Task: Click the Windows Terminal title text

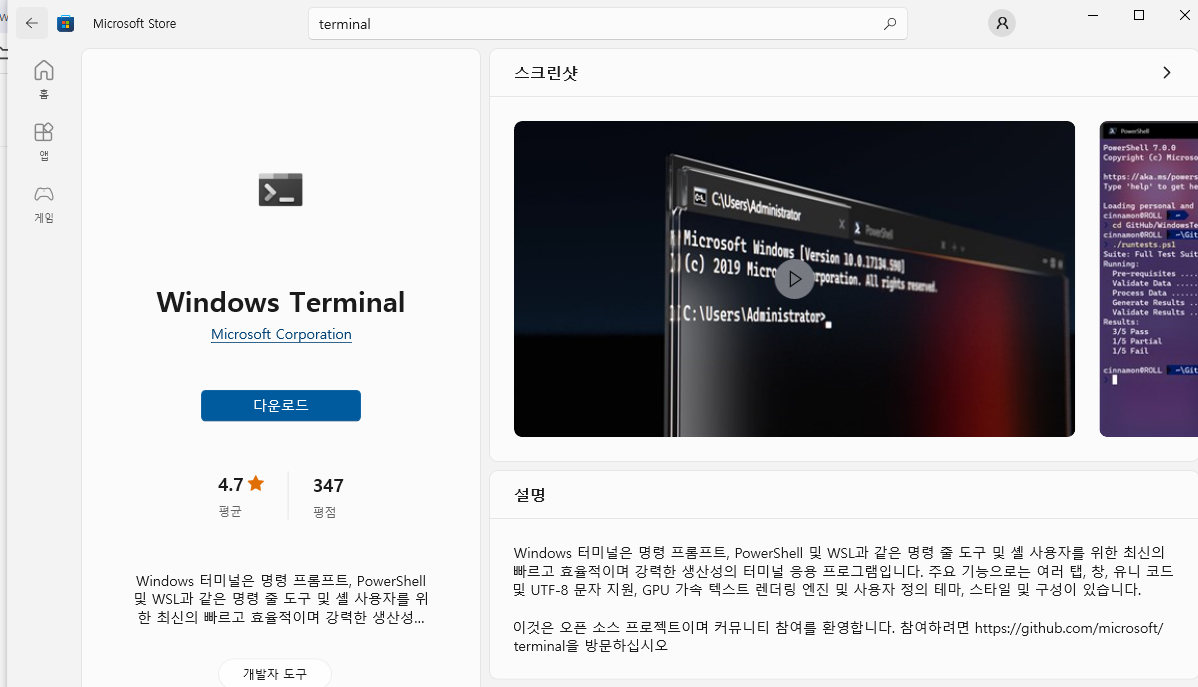Action: tap(280, 303)
